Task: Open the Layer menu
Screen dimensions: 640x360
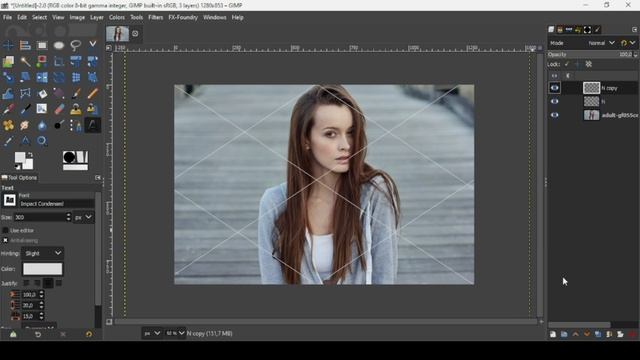Action: pyautogui.click(x=97, y=18)
